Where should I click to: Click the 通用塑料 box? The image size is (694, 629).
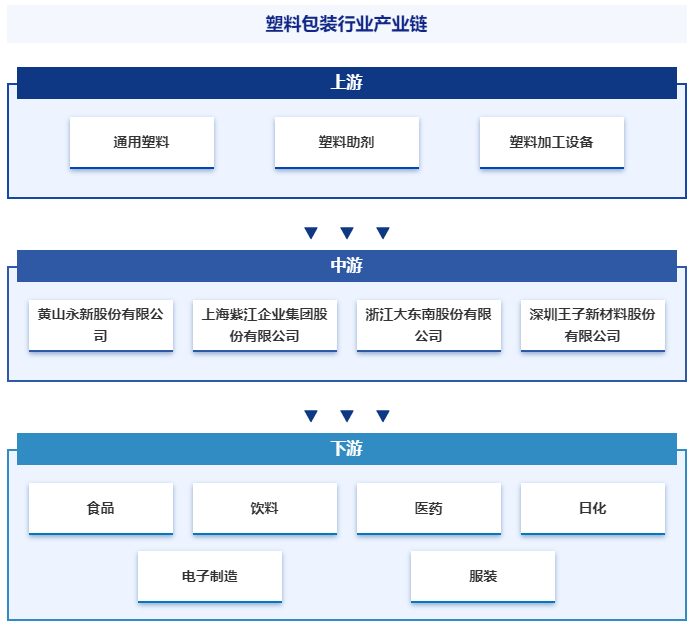[x=142, y=142]
